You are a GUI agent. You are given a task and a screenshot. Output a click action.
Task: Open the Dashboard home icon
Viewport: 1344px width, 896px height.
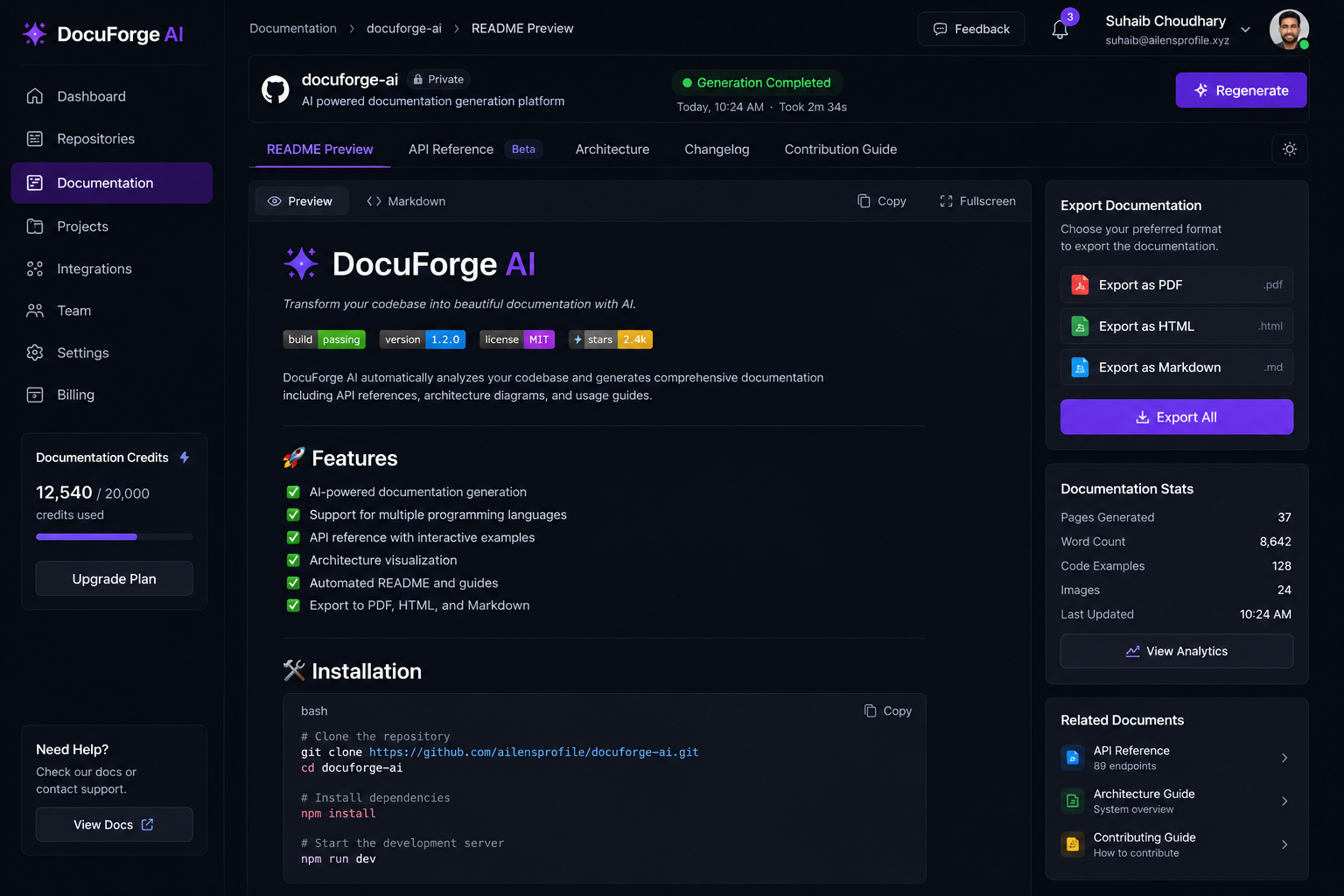coord(35,96)
